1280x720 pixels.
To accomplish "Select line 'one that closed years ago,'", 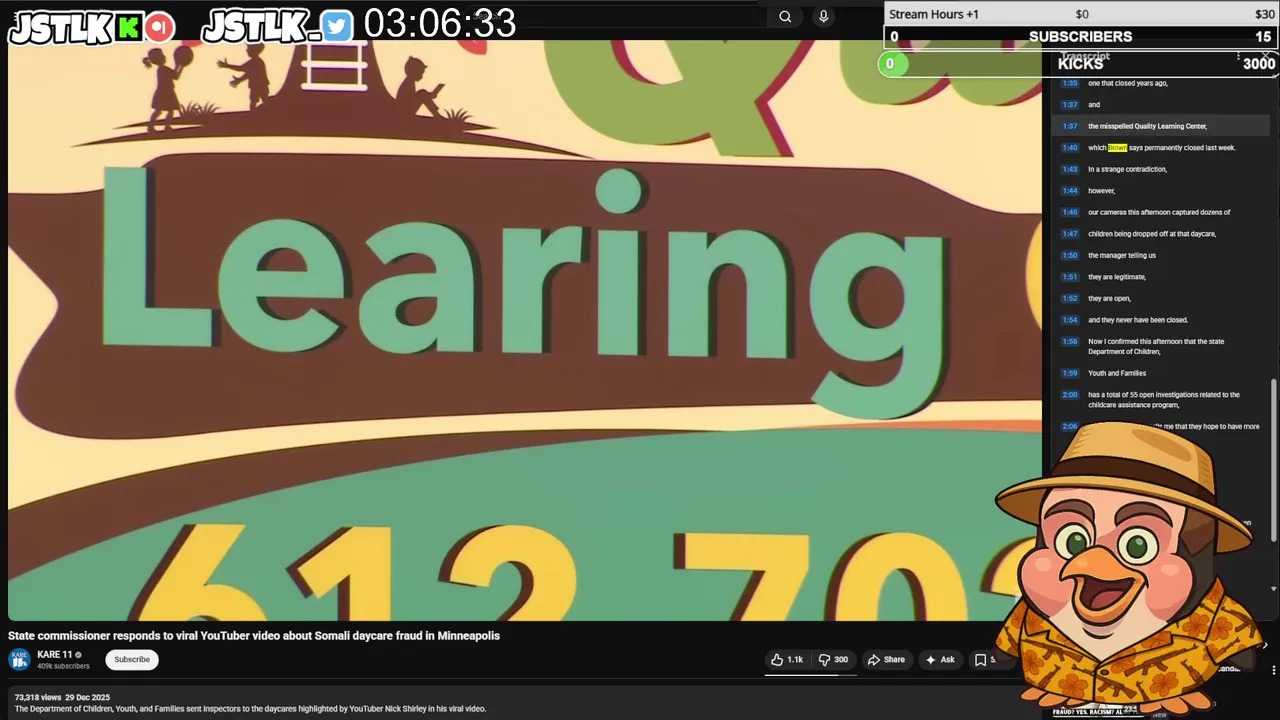I will pyautogui.click(x=1128, y=83).
